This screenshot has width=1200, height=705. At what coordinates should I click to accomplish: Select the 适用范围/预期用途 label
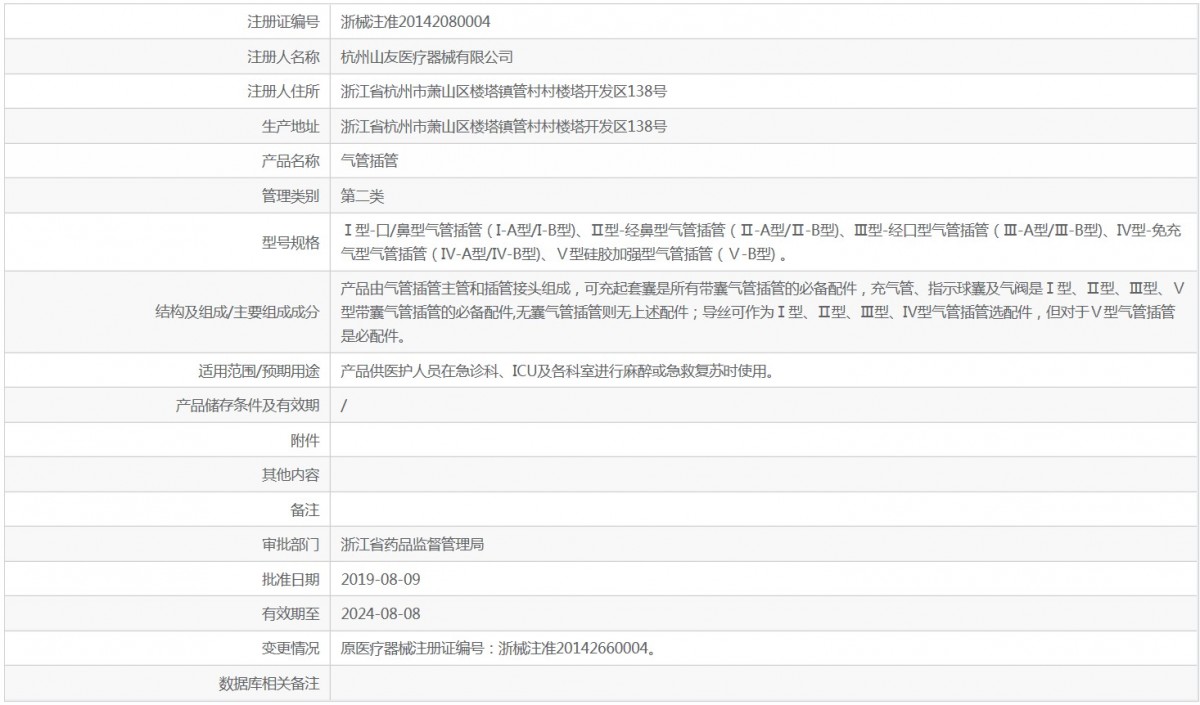[260, 371]
